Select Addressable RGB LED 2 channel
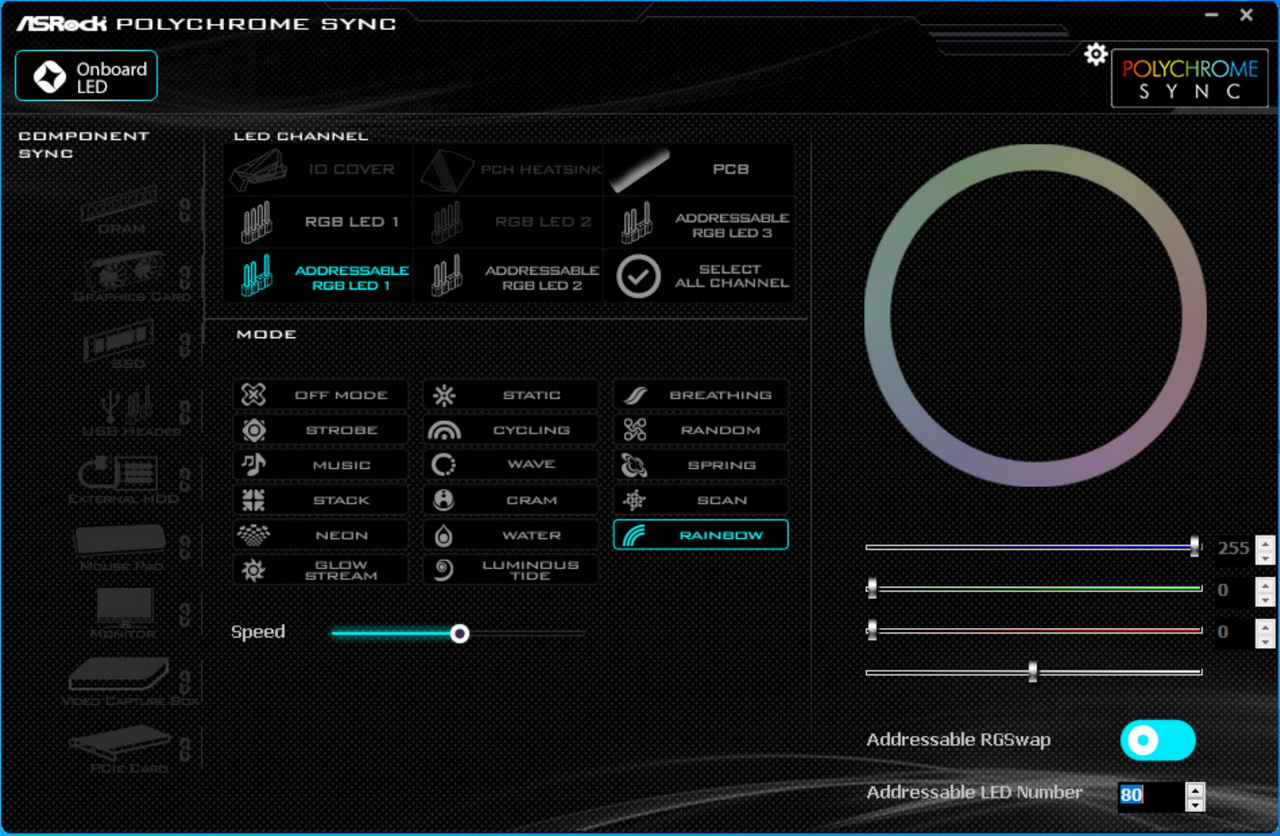Image resolution: width=1280 pixels, height=836 pixels. (x=509, y=277)
